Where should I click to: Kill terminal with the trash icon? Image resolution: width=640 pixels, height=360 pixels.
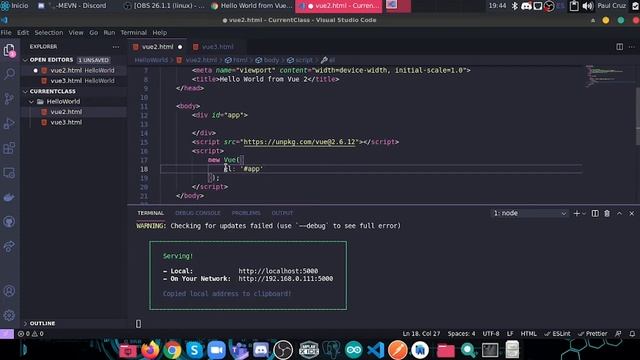pos(607,213)
